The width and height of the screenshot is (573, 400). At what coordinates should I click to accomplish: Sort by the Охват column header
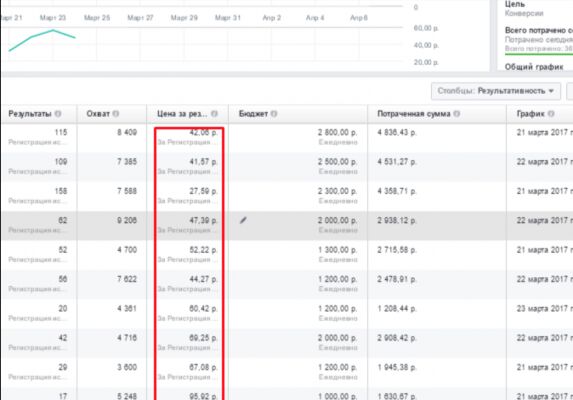point(98,114)
